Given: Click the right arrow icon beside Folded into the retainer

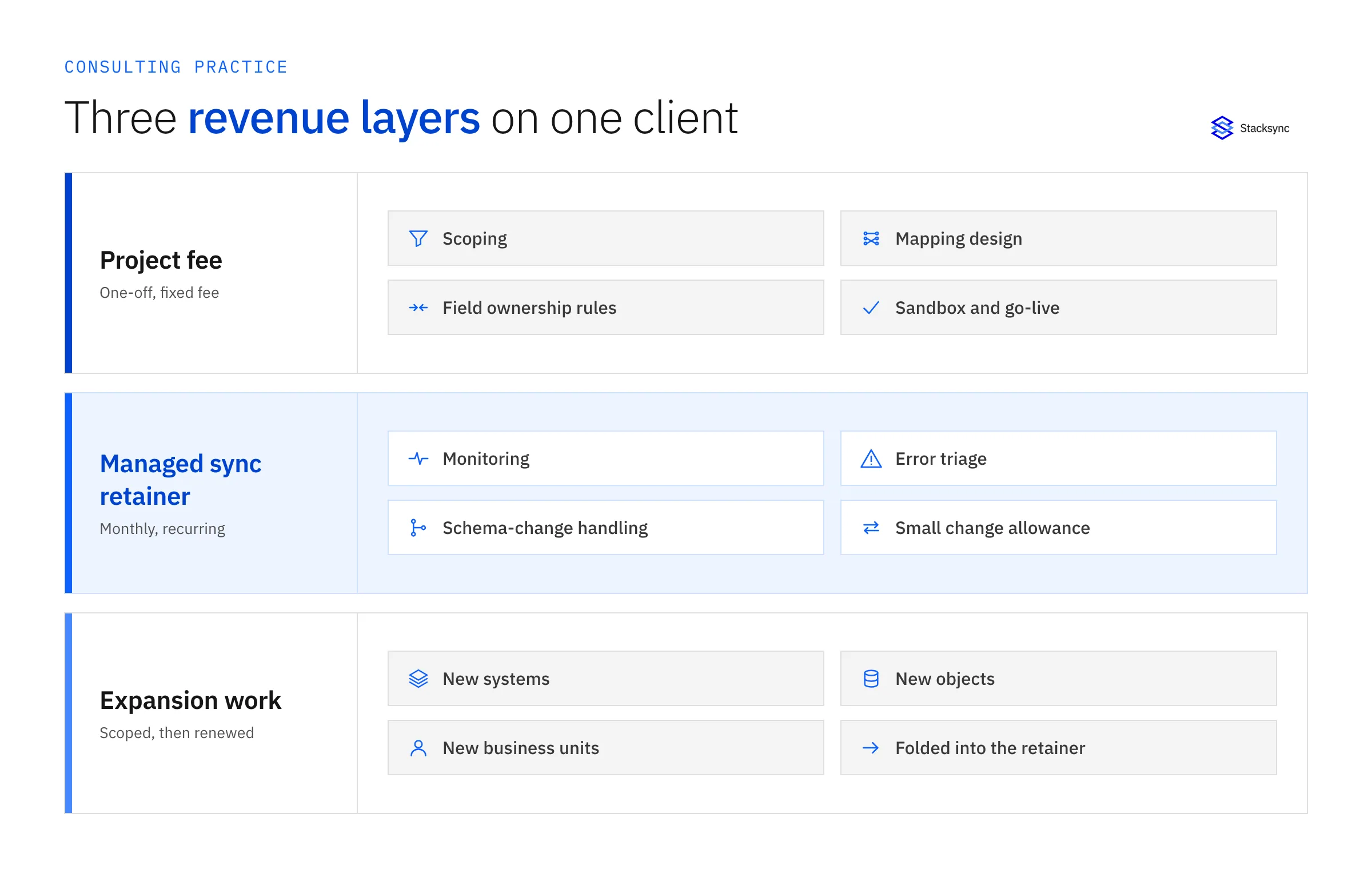Looking at the screenshot, I should tap(871, 748).
